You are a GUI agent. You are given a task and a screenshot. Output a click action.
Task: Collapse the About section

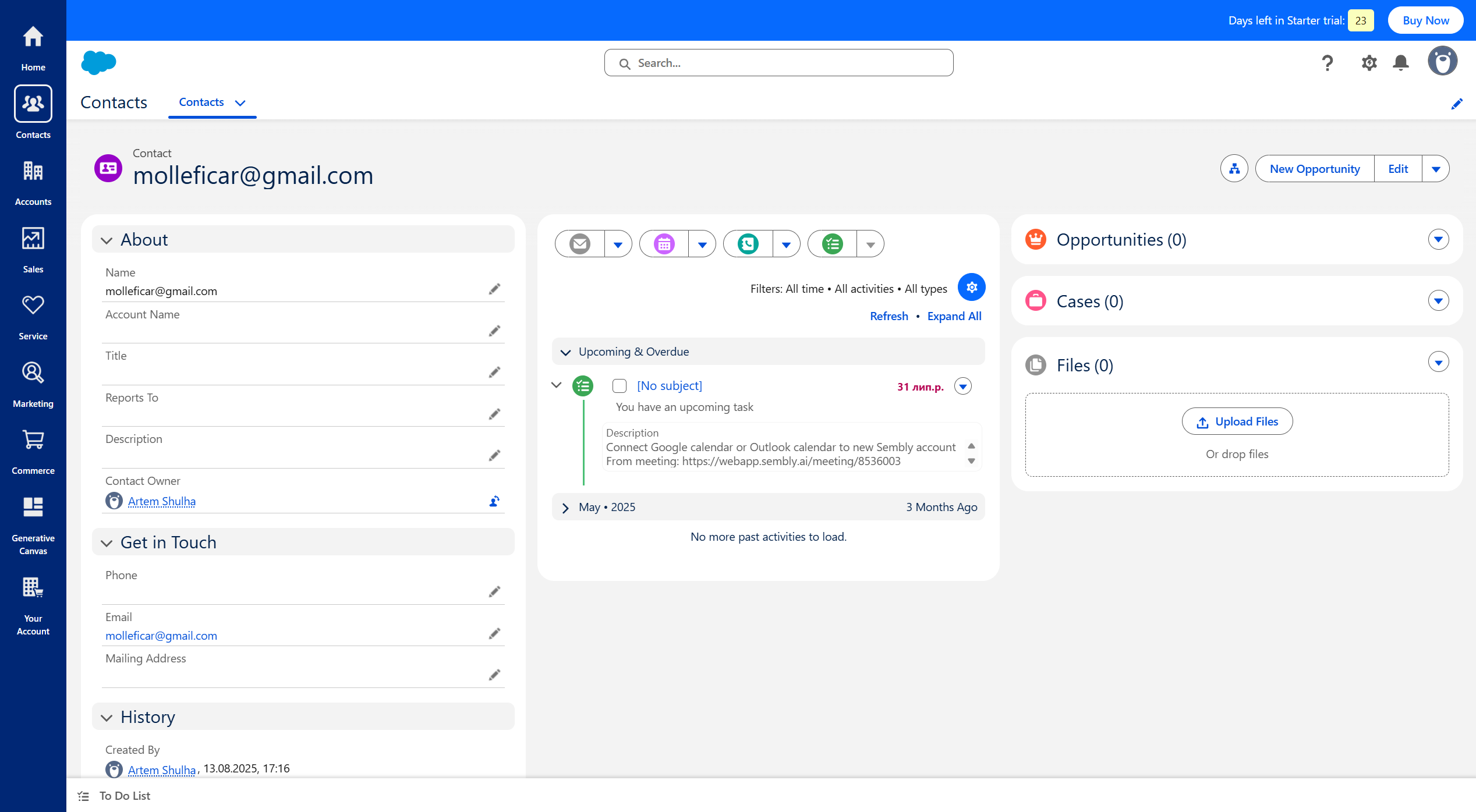(x=107, y=240)
